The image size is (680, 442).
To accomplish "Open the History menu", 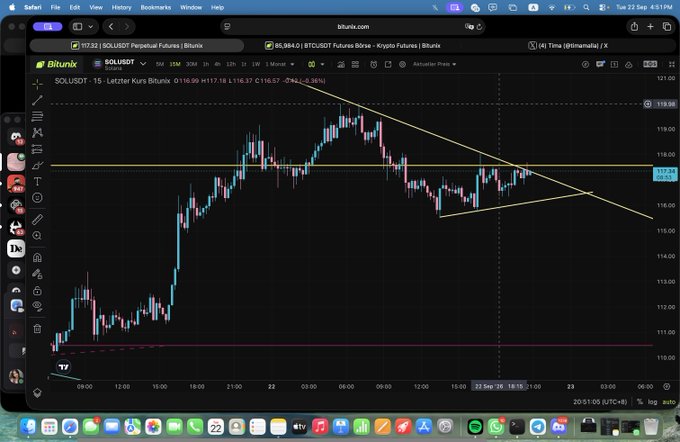I will pyautogui.click(x=121, y=7).
